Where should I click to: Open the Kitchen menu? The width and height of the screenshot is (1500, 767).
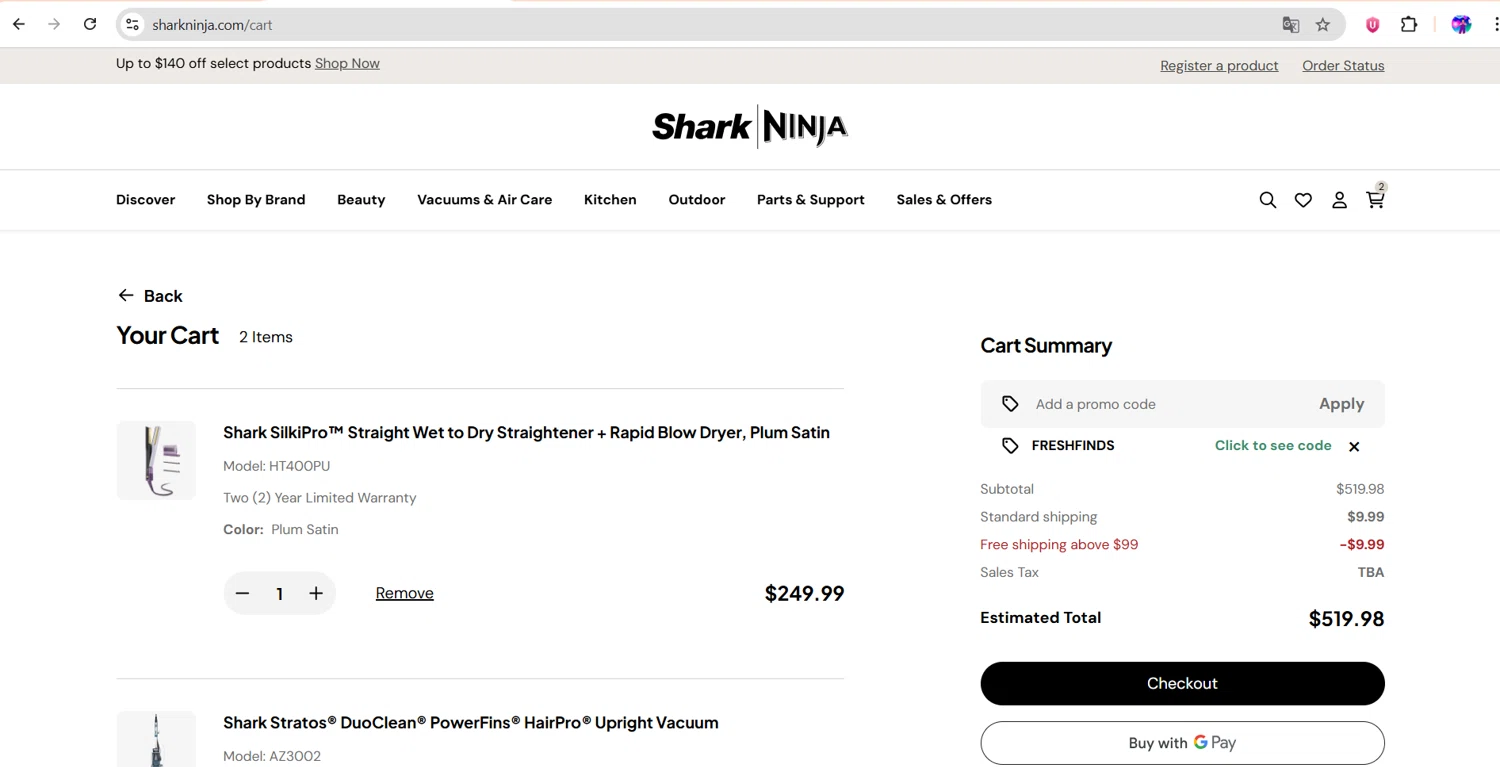coord(610,200)
